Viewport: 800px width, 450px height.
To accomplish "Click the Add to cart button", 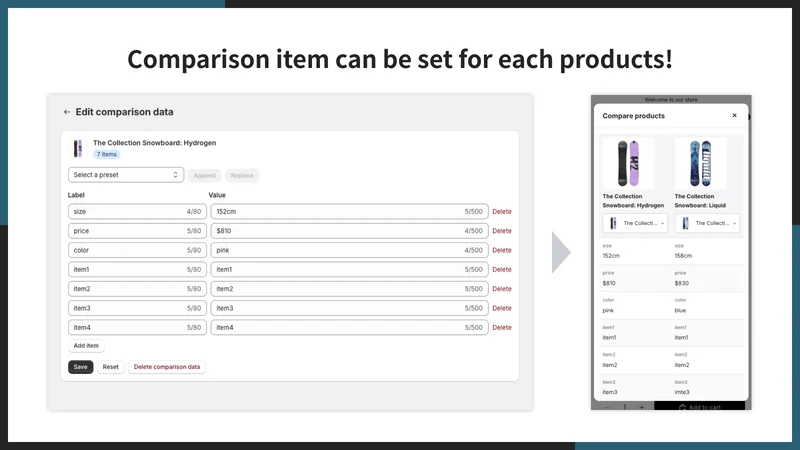I will [699, 407].
